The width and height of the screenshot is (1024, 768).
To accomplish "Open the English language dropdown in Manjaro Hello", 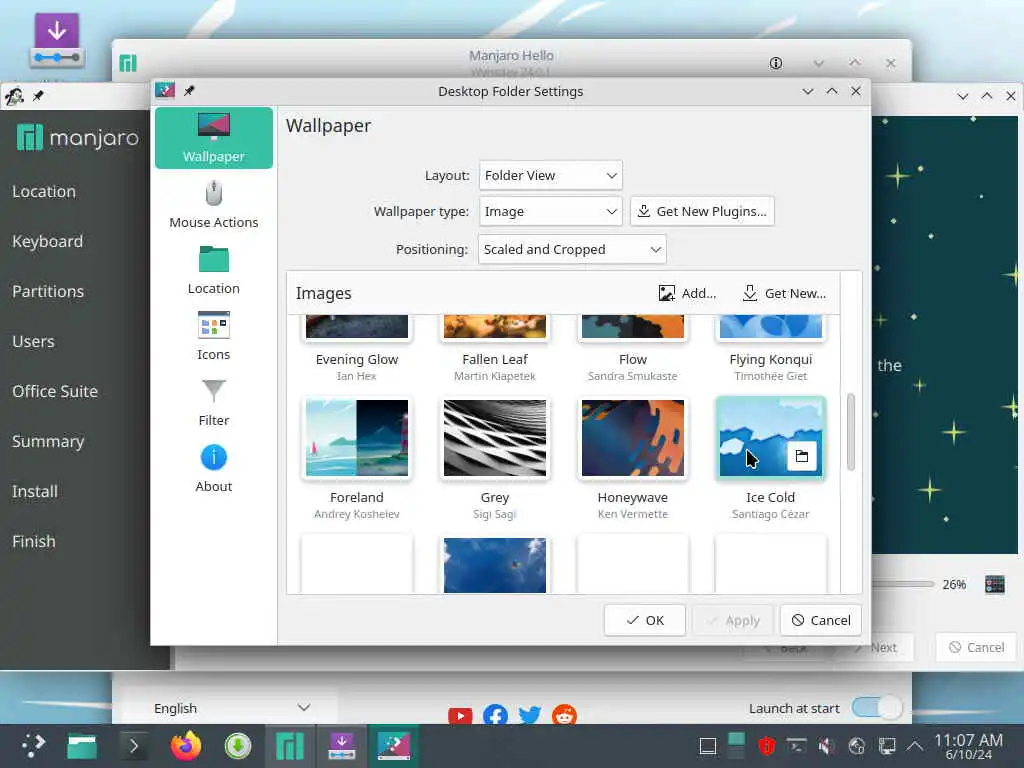I will [x=231, y=708].
